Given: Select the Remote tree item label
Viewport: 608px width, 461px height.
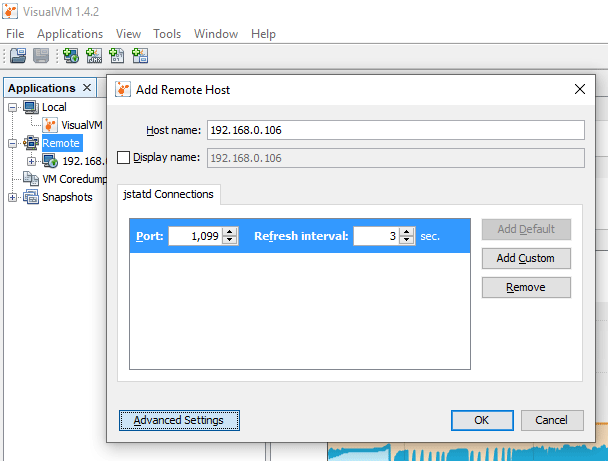Looking at the screenshot, I should [61, 143].
